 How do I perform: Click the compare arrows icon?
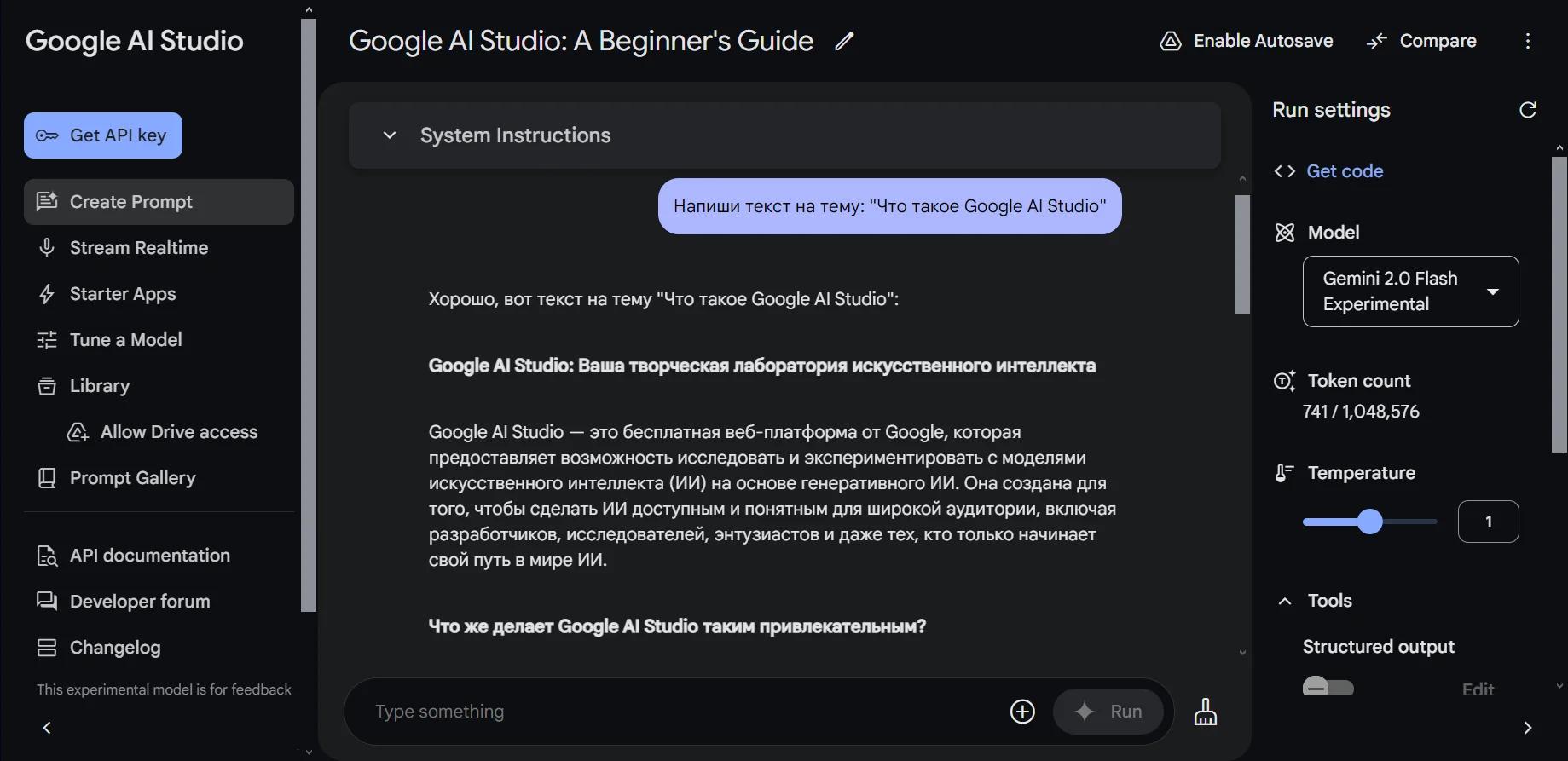coord(1377,41)
